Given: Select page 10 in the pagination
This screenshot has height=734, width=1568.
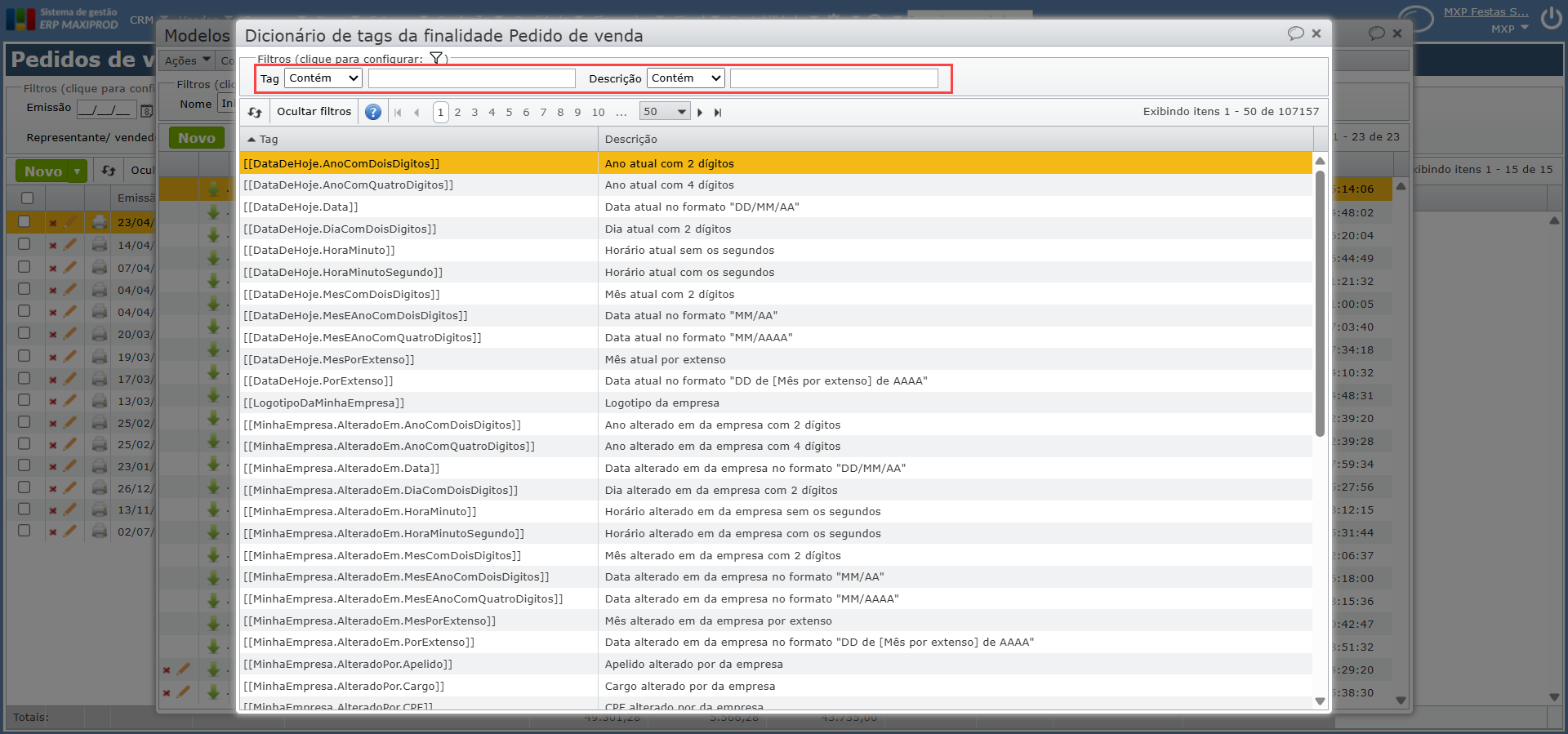Looking at the screenshot, I should [x=598, y=113].
